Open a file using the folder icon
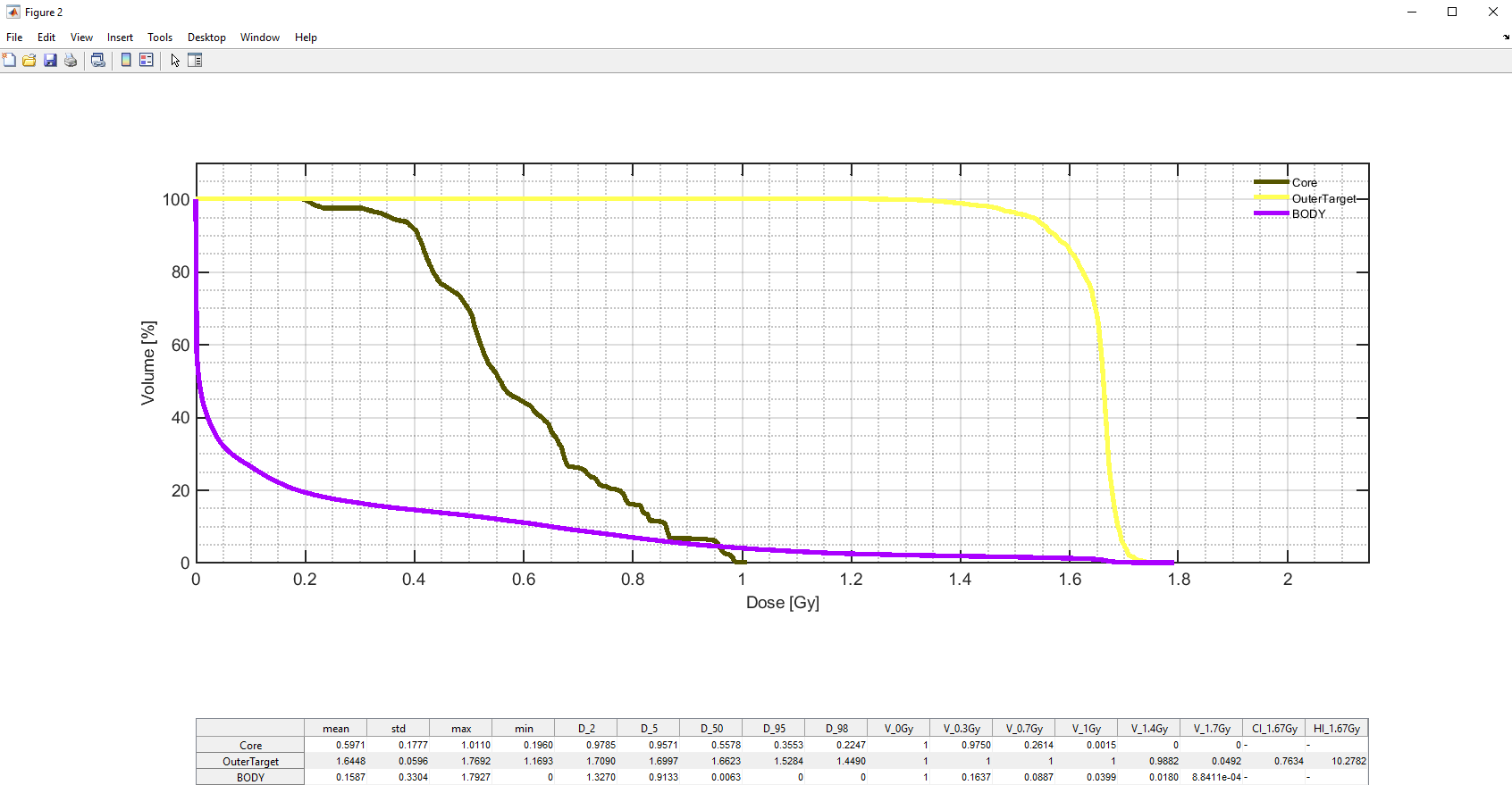 click(29, 60)
